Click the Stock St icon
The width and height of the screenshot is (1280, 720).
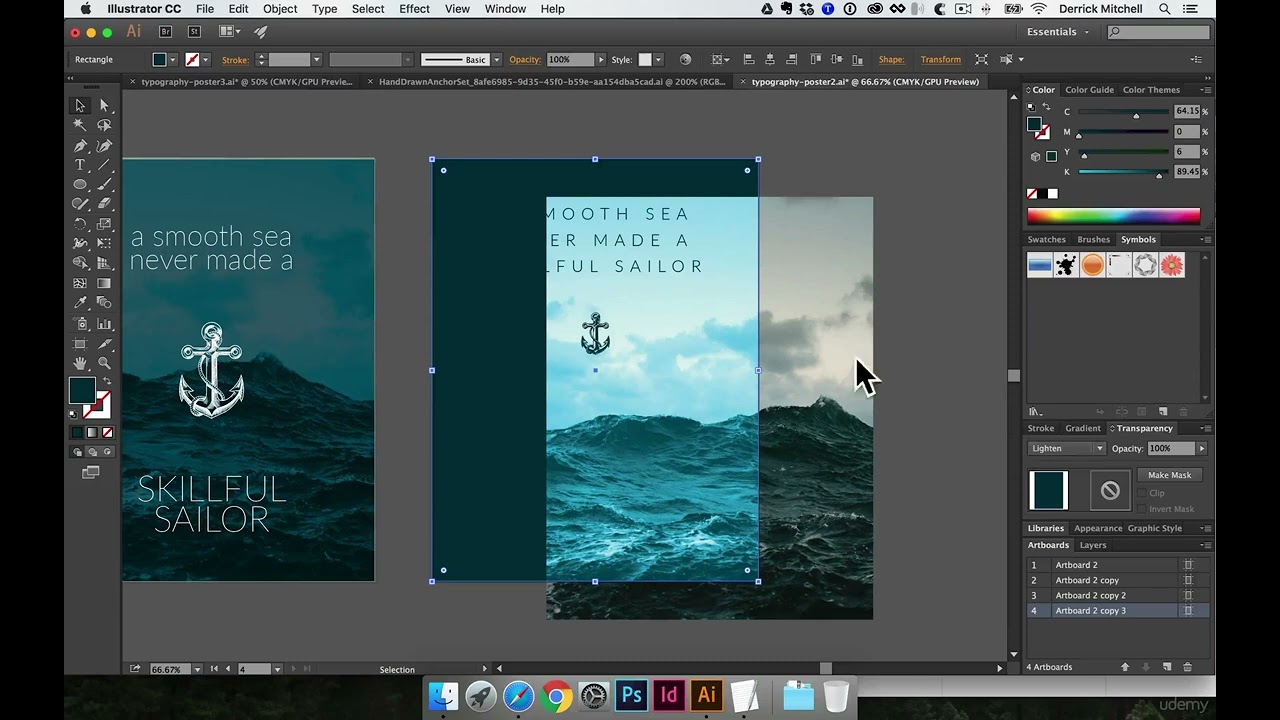(194, 32)
